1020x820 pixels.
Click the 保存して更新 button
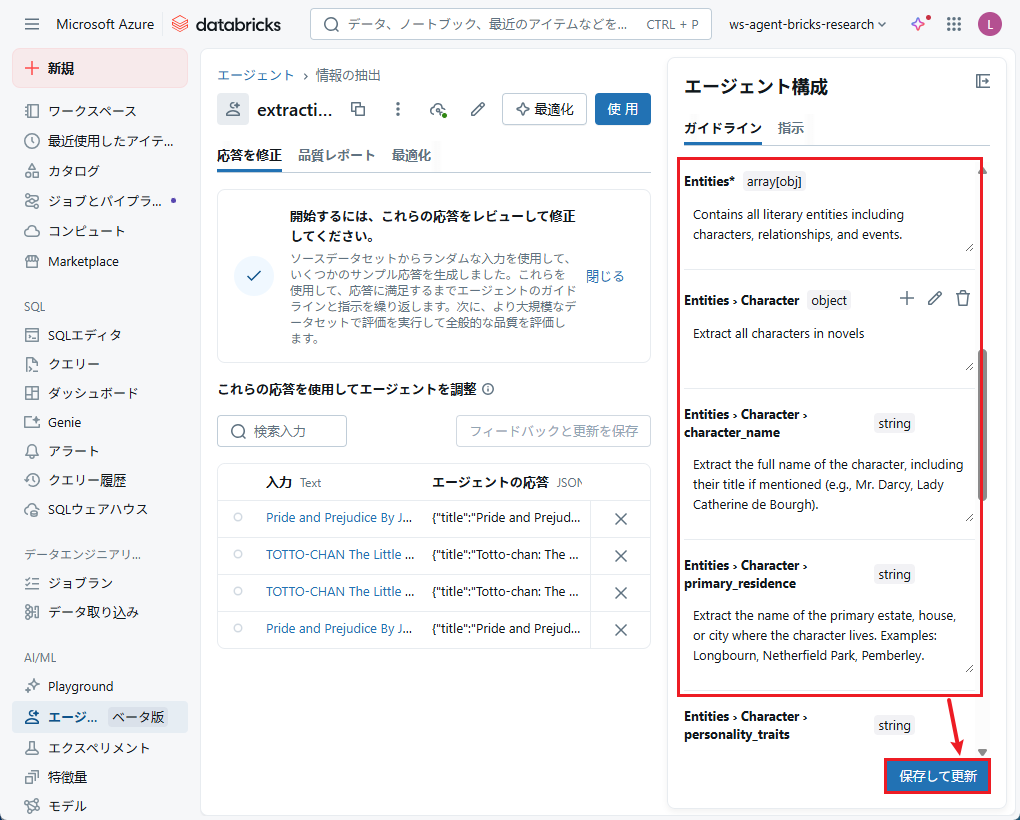coord(937,776)
